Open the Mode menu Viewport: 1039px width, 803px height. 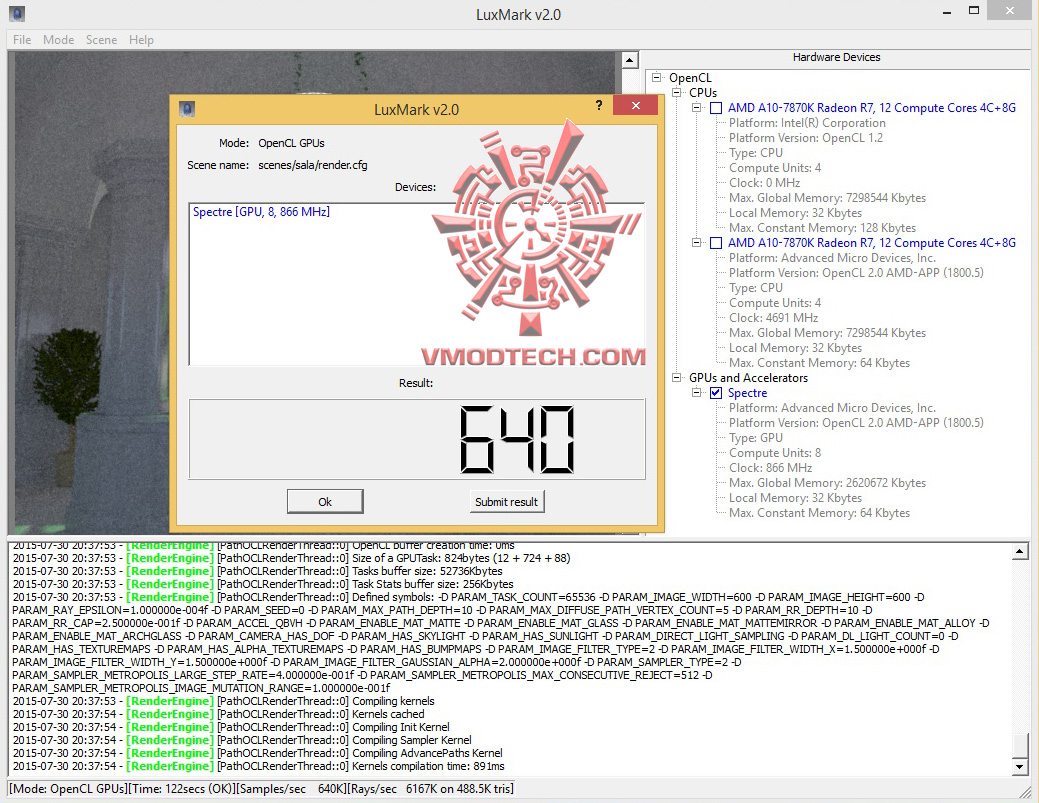(58, 40)
